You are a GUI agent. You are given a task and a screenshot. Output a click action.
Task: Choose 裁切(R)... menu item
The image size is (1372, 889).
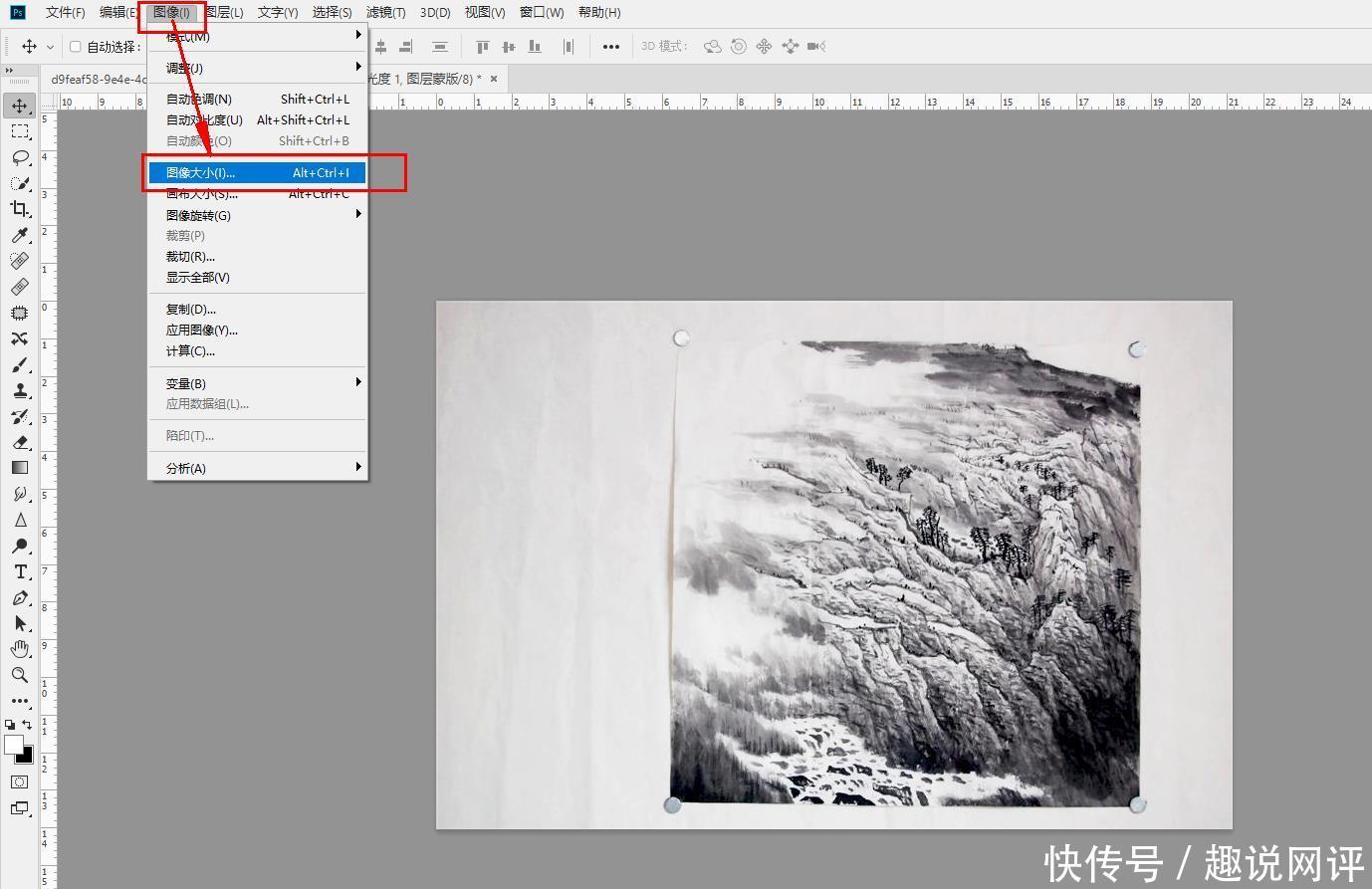(x=257, y=257)
